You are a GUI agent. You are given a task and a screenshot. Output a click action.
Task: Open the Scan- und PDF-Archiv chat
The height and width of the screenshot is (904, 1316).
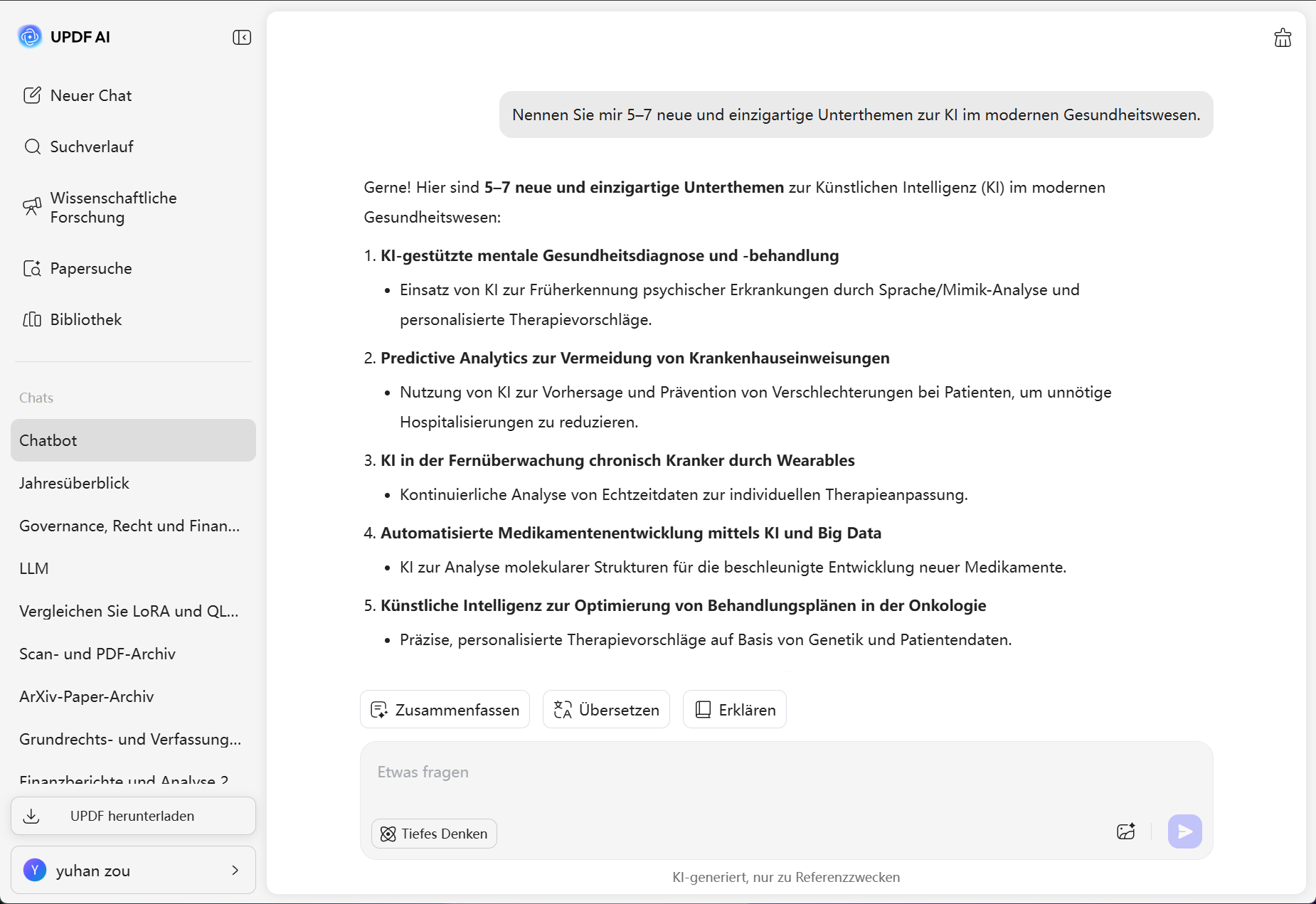133,654
